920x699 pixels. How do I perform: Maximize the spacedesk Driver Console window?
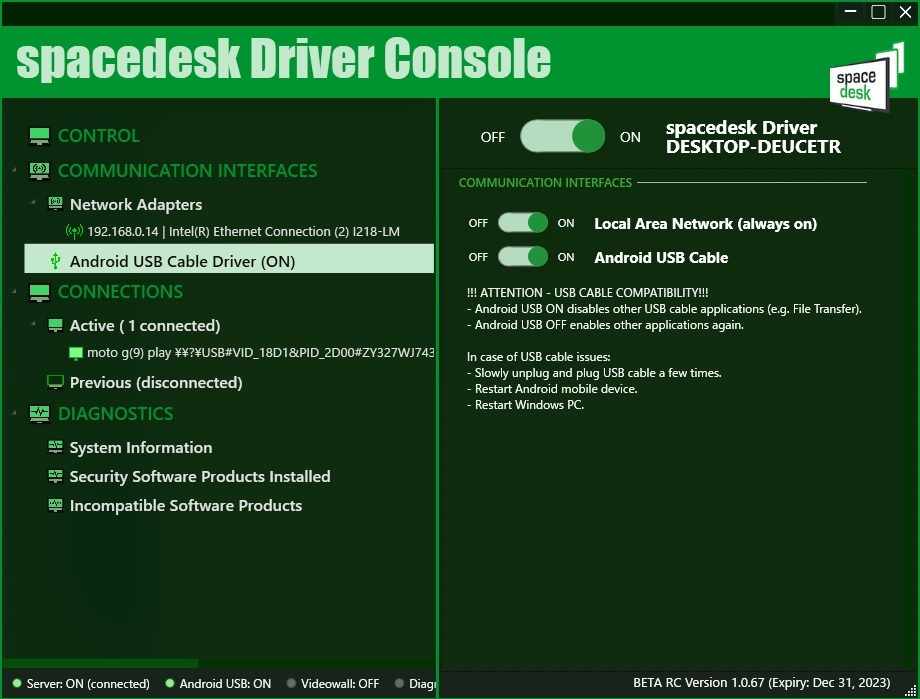point(878,12)
